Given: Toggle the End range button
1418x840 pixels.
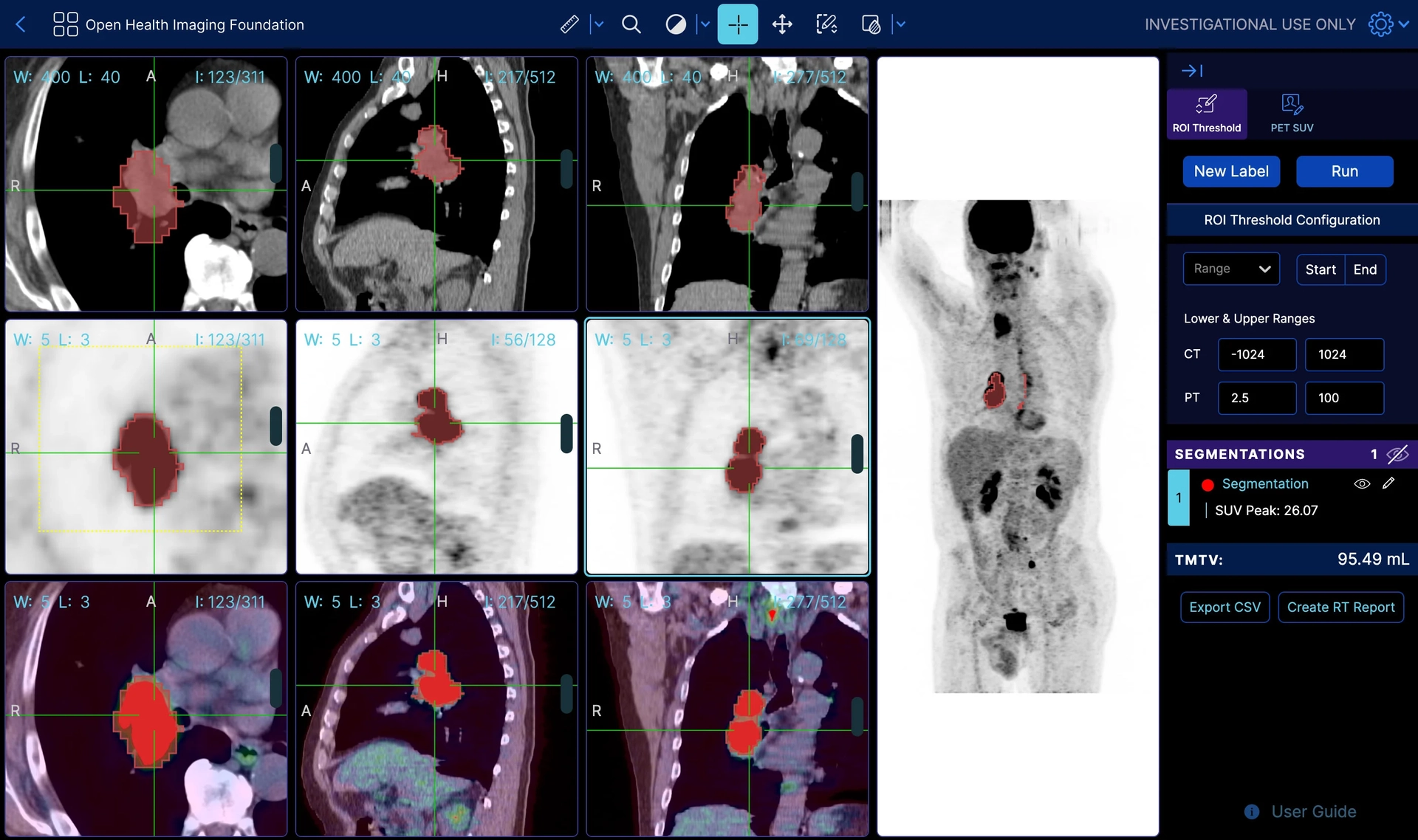Looking at the screenshot, I should click(1365, 269).
